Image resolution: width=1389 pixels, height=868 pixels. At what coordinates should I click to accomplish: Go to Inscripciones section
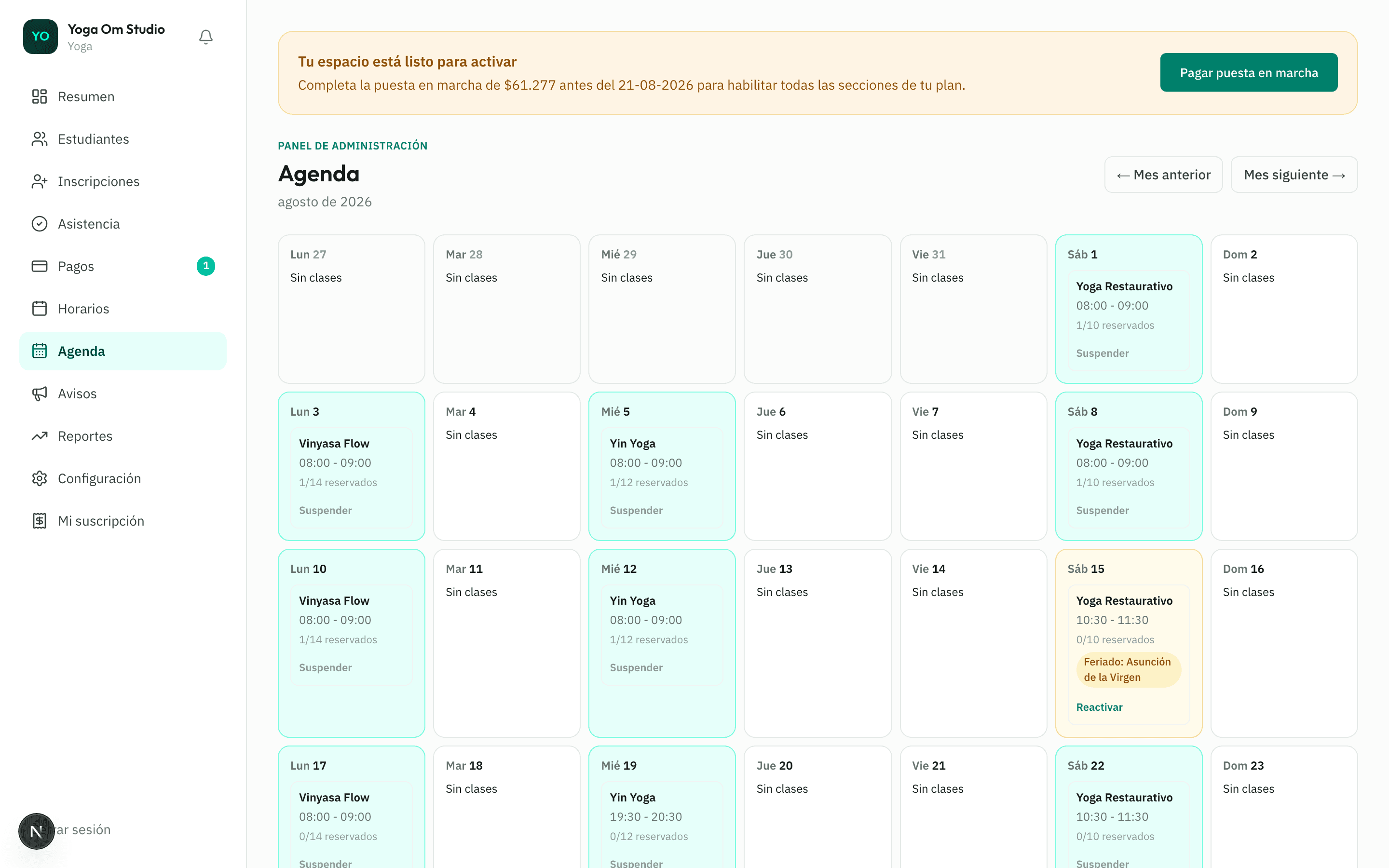[123, 181]
